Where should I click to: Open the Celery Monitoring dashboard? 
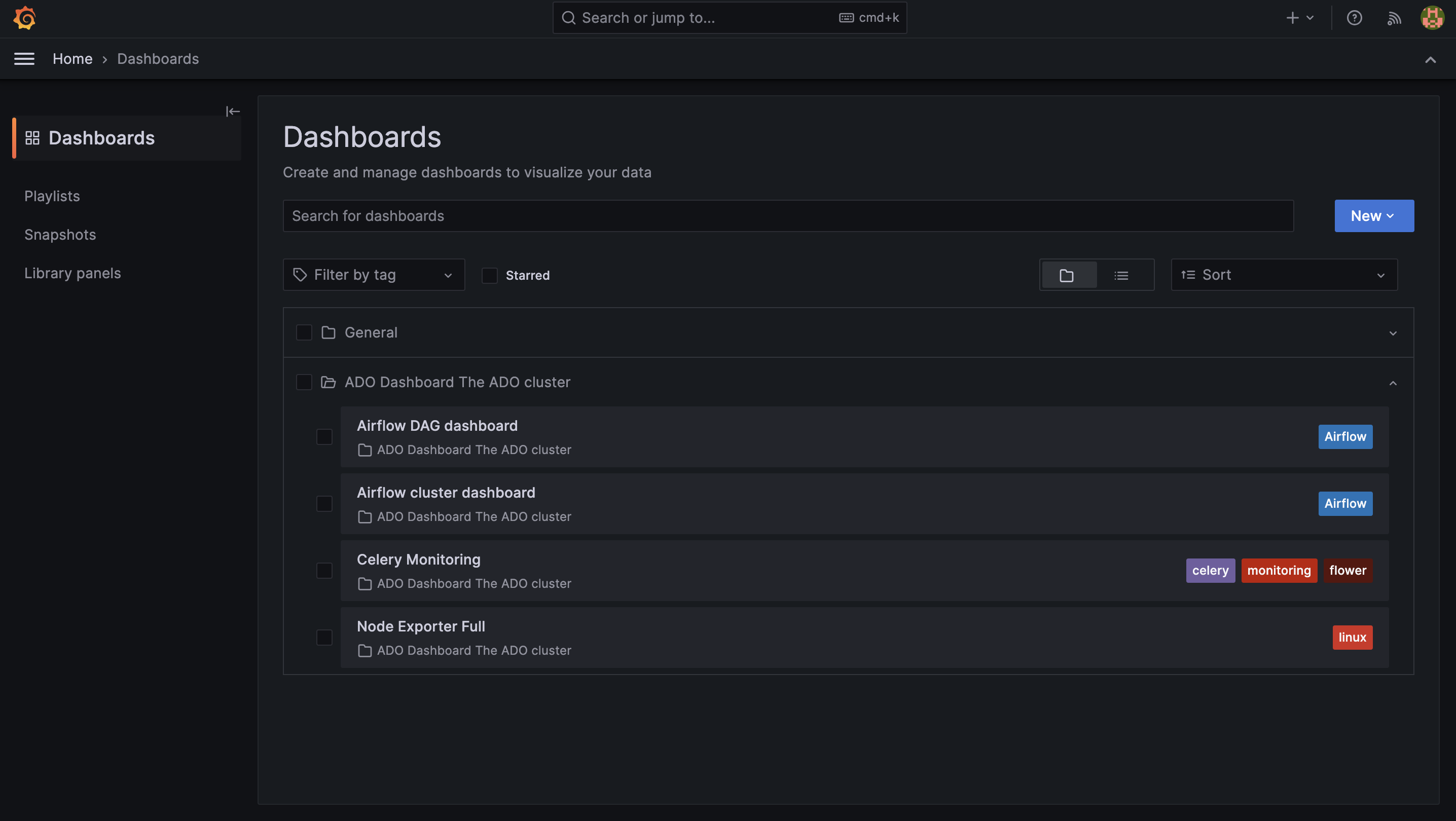coord(418,559)
